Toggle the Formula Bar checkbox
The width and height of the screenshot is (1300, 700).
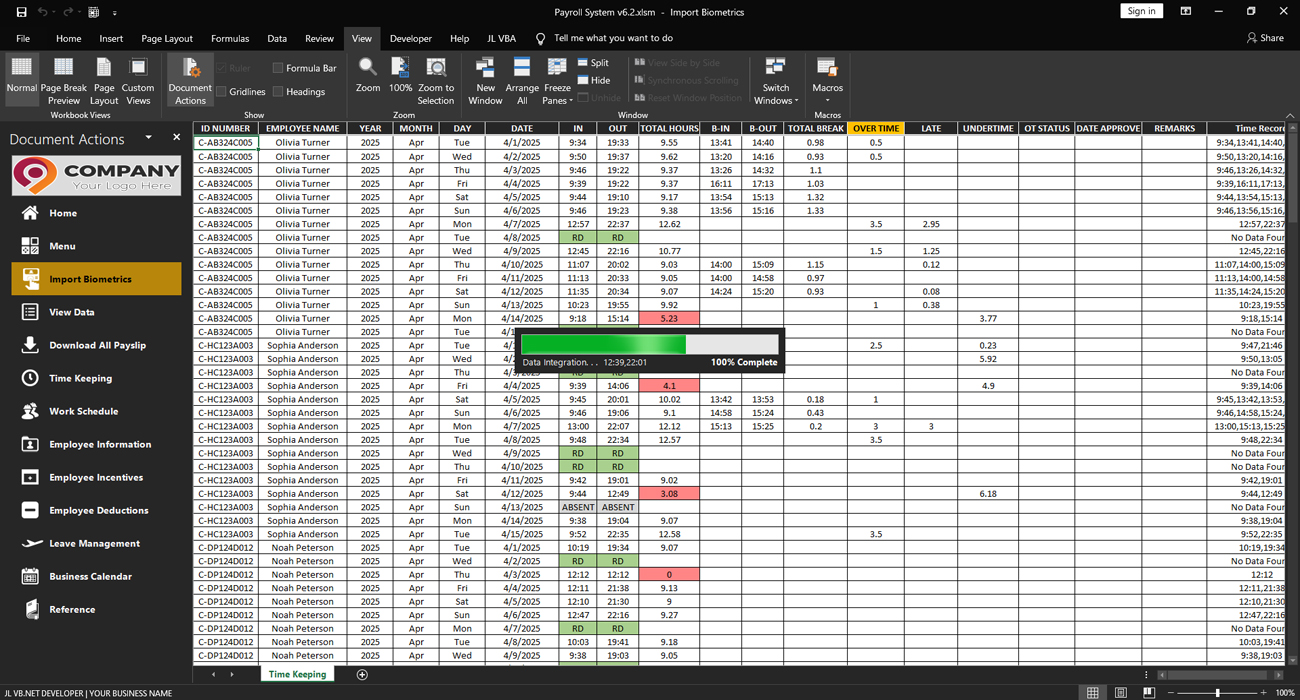tap(278, 68)
